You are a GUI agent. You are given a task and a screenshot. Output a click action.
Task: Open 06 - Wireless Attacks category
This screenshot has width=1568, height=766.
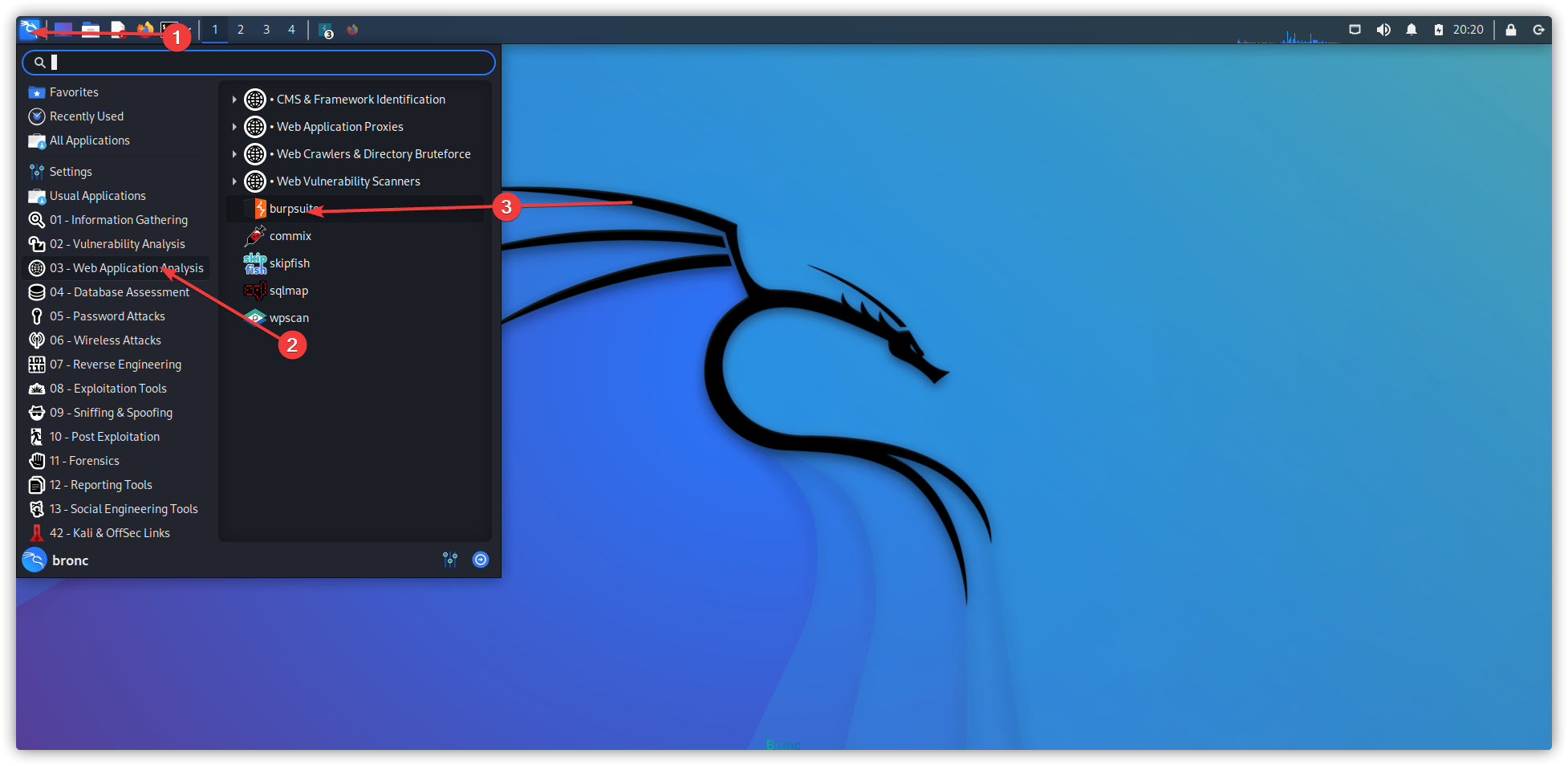tap(116, 340)
